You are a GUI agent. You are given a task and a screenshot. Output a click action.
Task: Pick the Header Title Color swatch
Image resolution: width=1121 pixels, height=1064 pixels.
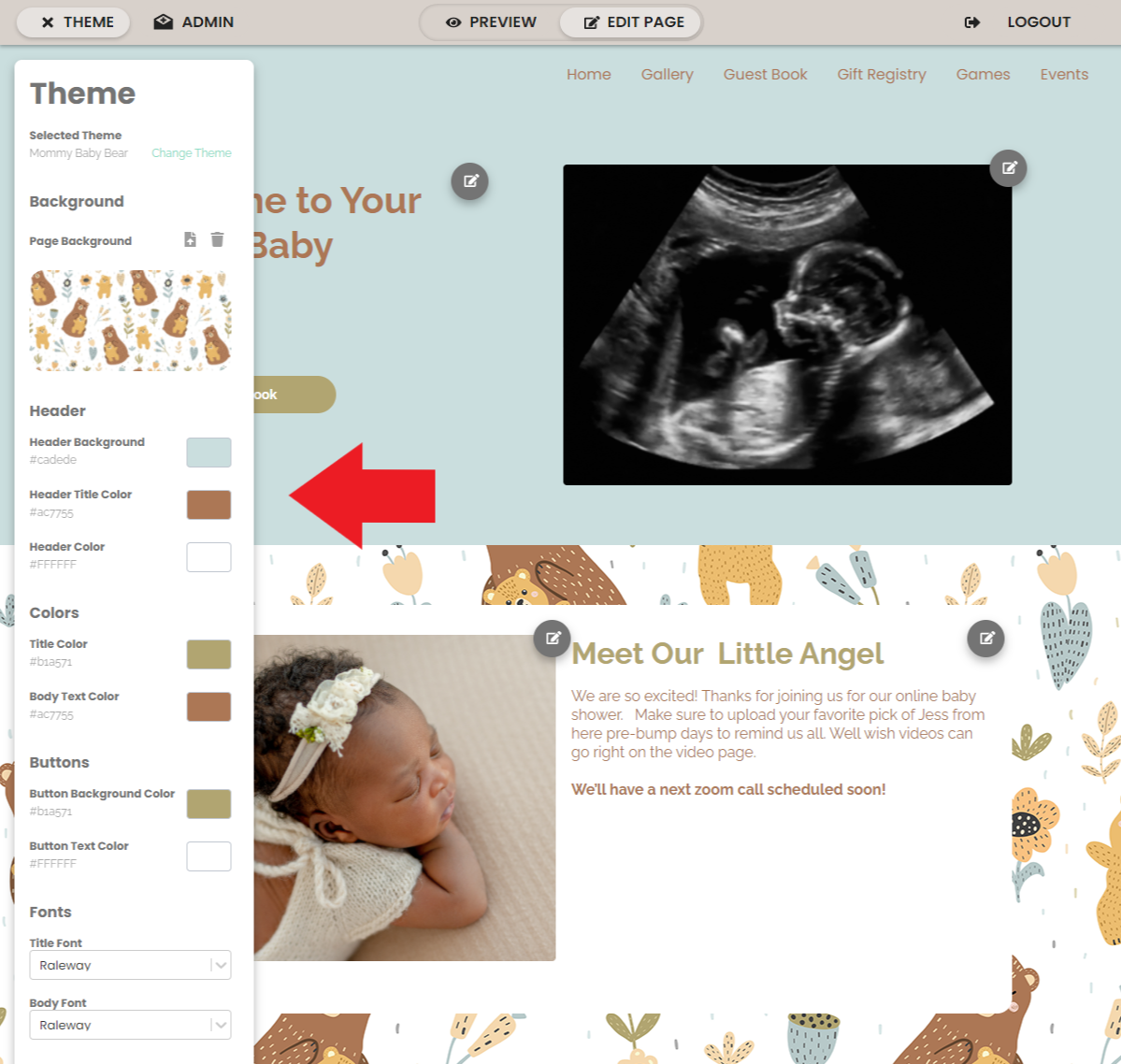[x=208, y=505]
